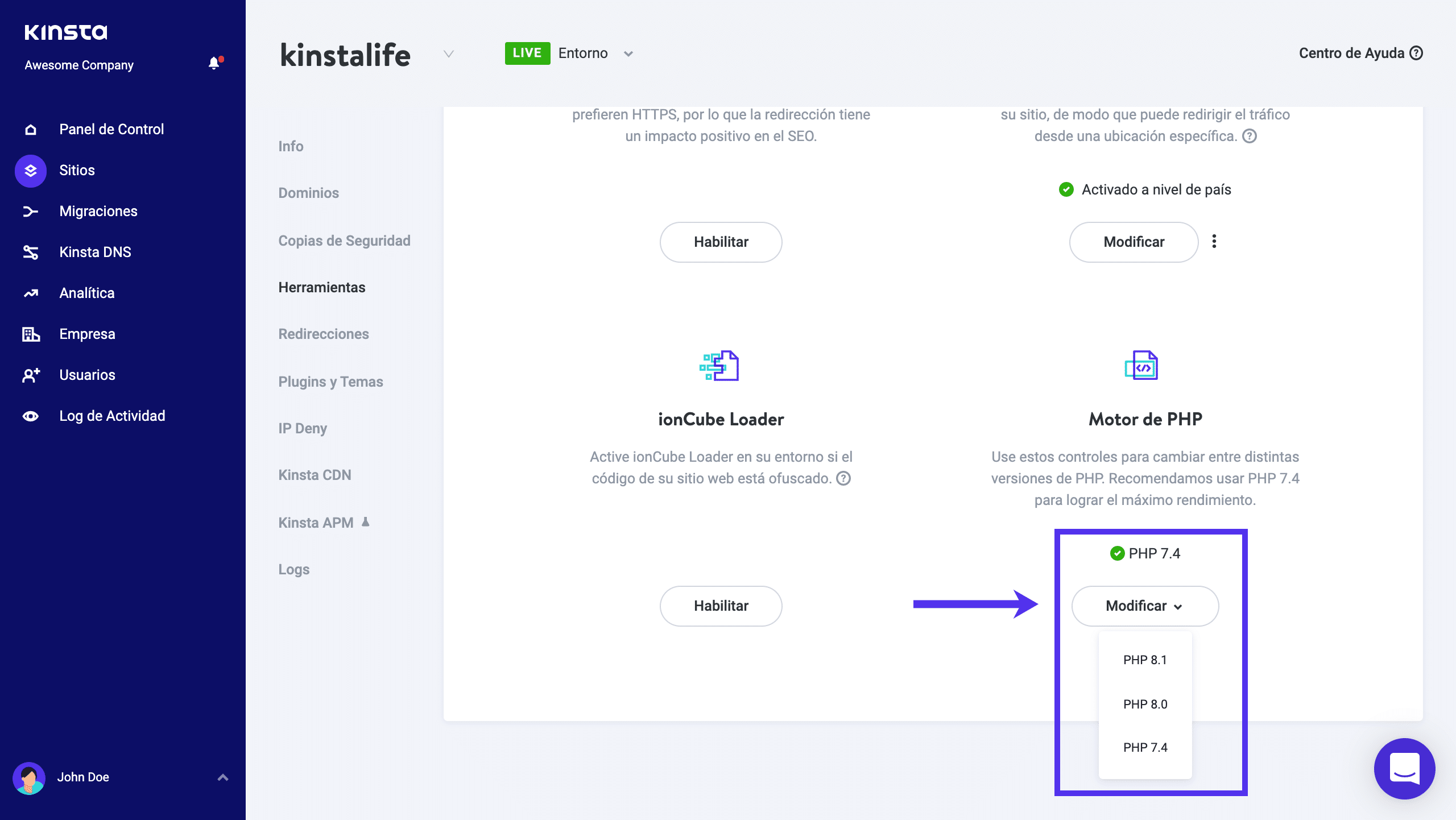This screenshot has width=1456, height=820.
Task: Click the Sitios layers icon
Action: pyautogui.click(x=31, y=171)
